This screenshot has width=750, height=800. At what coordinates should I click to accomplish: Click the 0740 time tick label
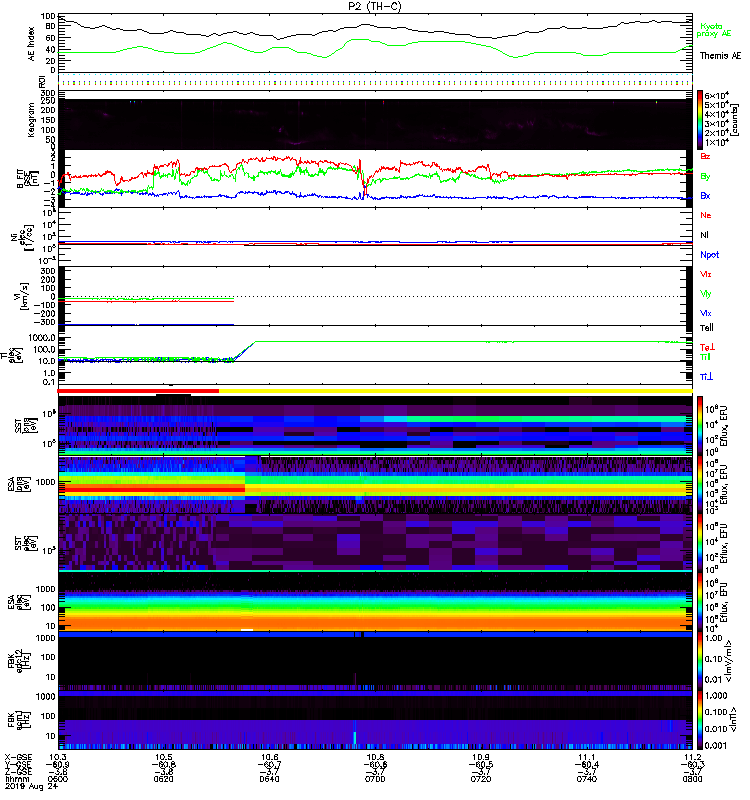click(x=587, y=779)
